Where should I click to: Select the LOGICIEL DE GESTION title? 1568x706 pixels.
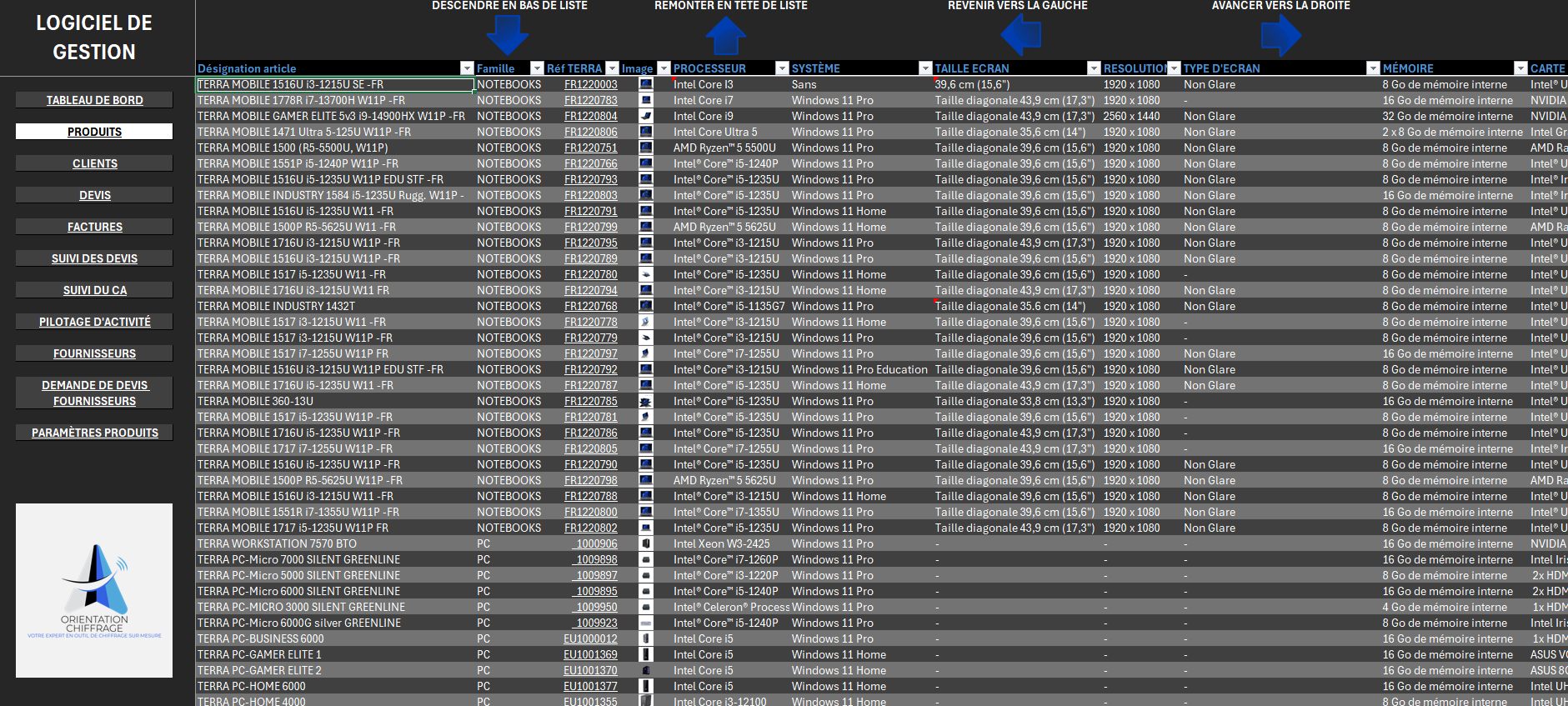pyautogui.click(x=94, y=38)
